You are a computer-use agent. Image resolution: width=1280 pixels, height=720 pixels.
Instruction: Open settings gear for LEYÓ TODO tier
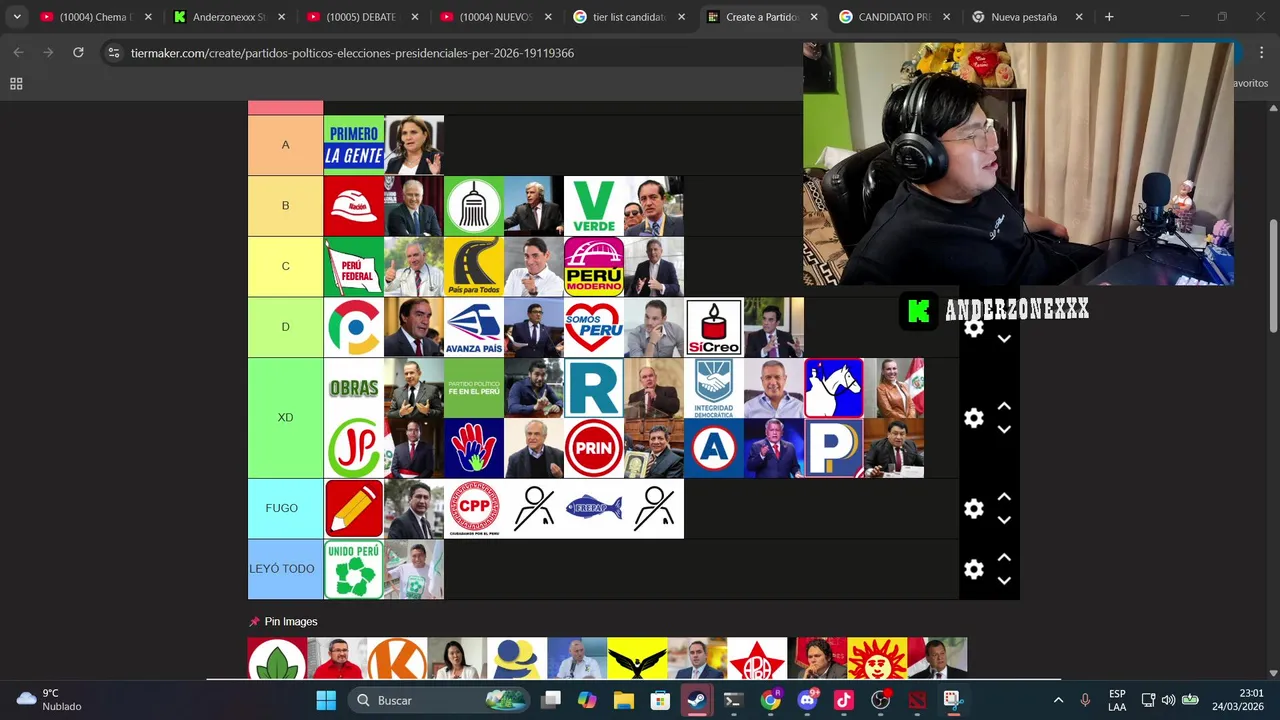pos(974,569)
